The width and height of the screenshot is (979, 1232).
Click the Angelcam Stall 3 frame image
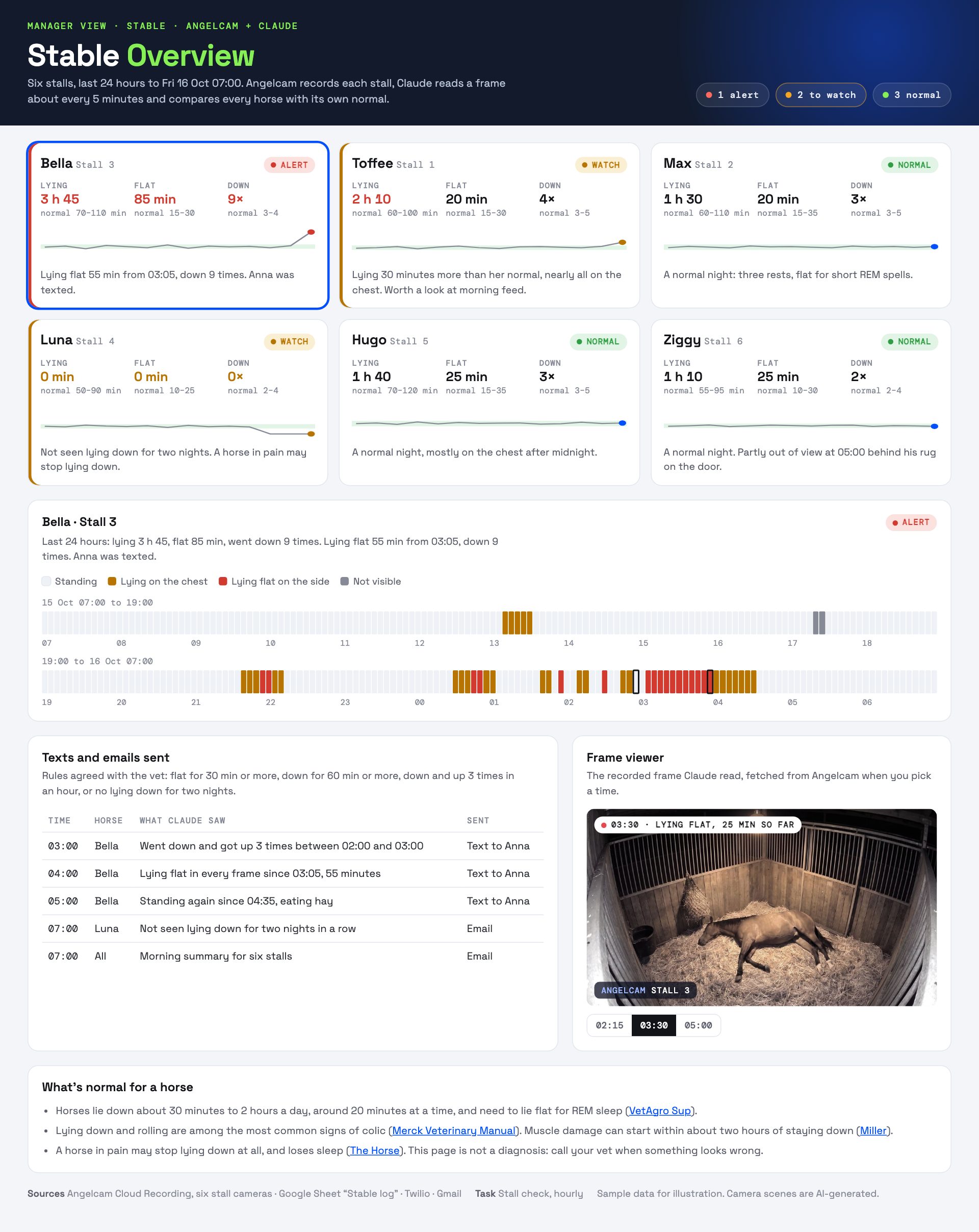pos(761,908)
